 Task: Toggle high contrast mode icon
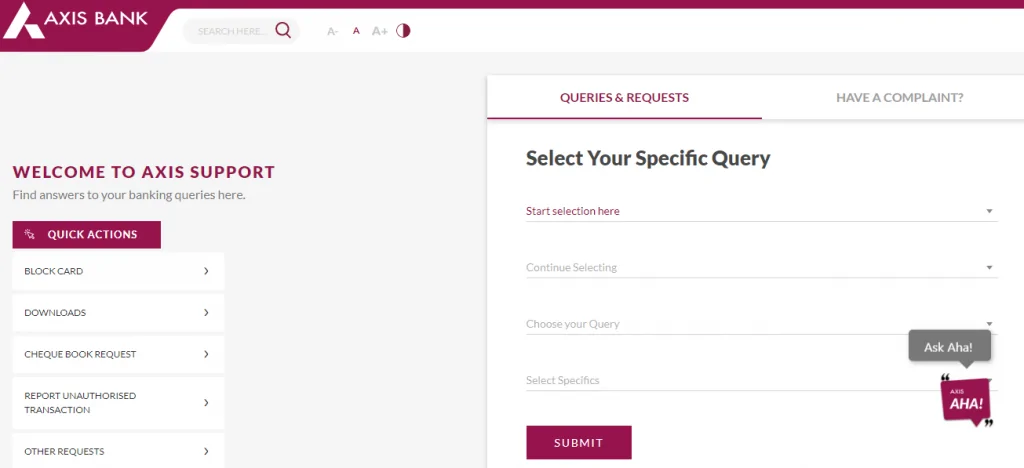[403, 31]
